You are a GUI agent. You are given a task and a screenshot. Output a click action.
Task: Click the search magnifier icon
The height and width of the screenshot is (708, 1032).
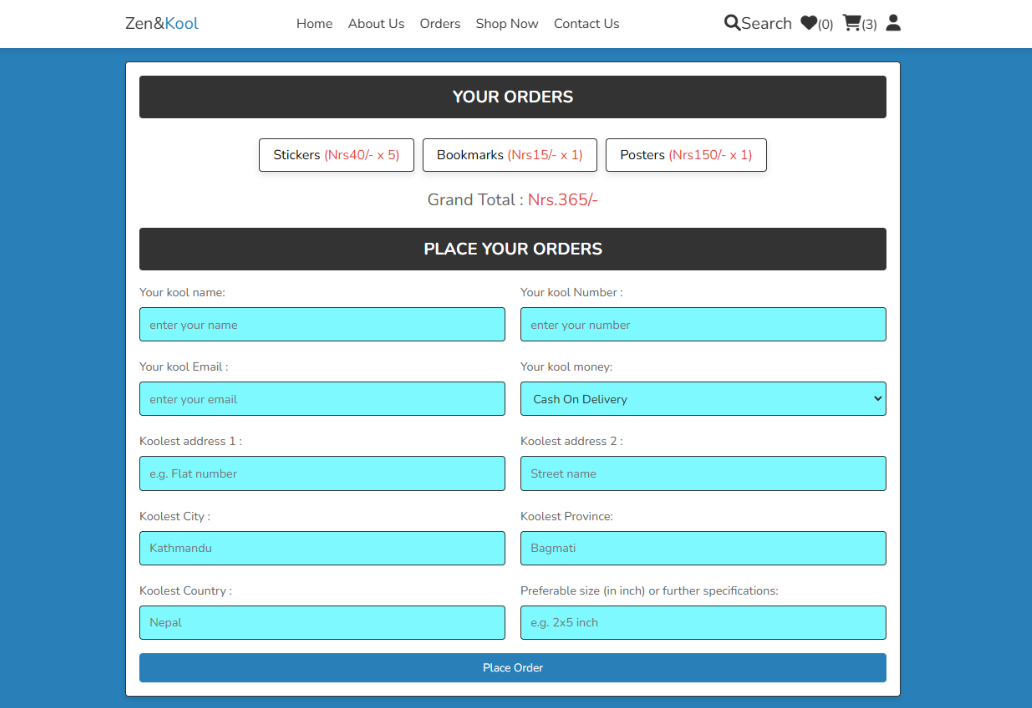tap(732, 23)
